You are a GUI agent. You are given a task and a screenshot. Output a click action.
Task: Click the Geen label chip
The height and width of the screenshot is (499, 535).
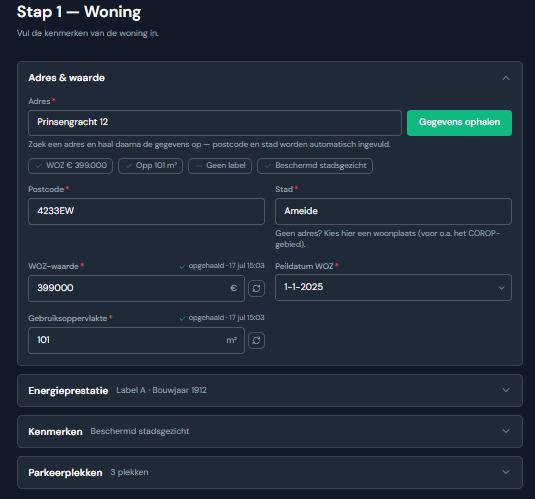[x=220, y=166]
